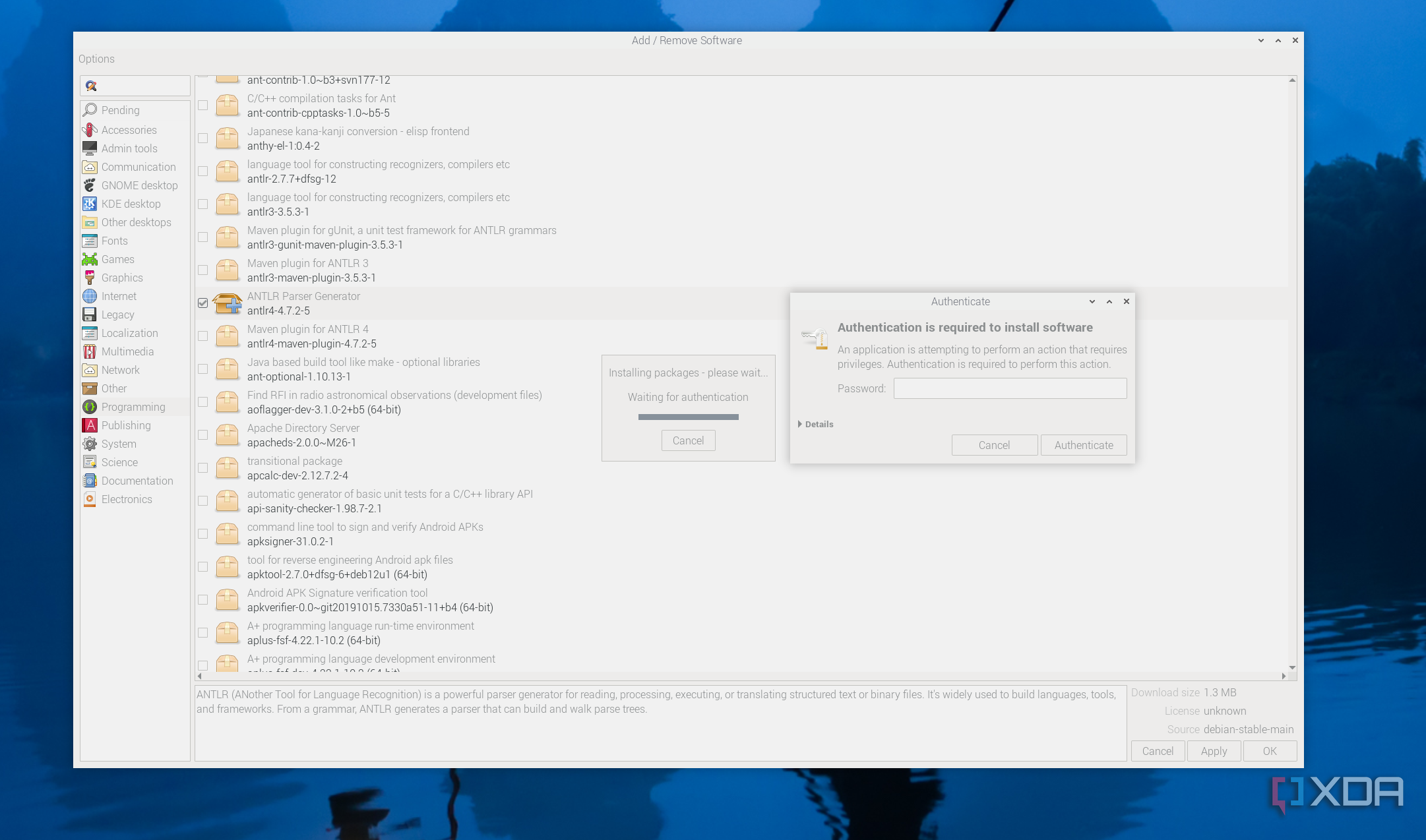Click the OK button in main window

point(1270,751)
